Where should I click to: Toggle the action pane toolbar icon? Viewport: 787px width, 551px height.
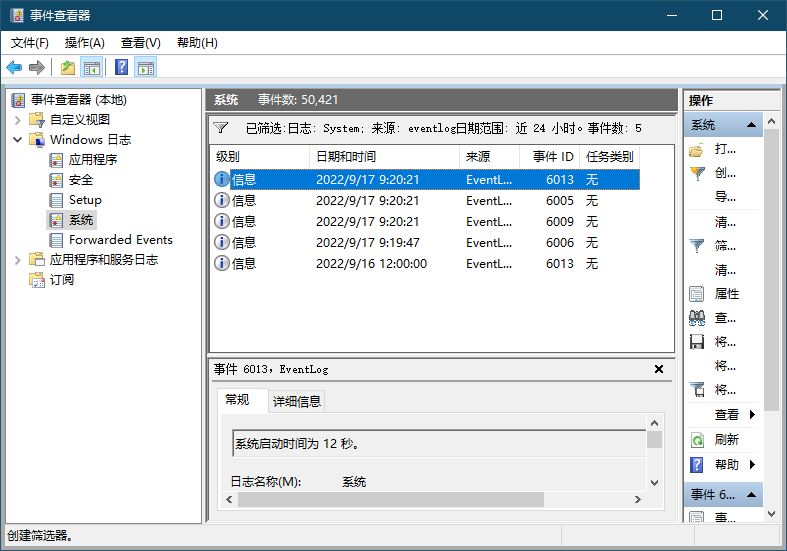pos(146,67)
